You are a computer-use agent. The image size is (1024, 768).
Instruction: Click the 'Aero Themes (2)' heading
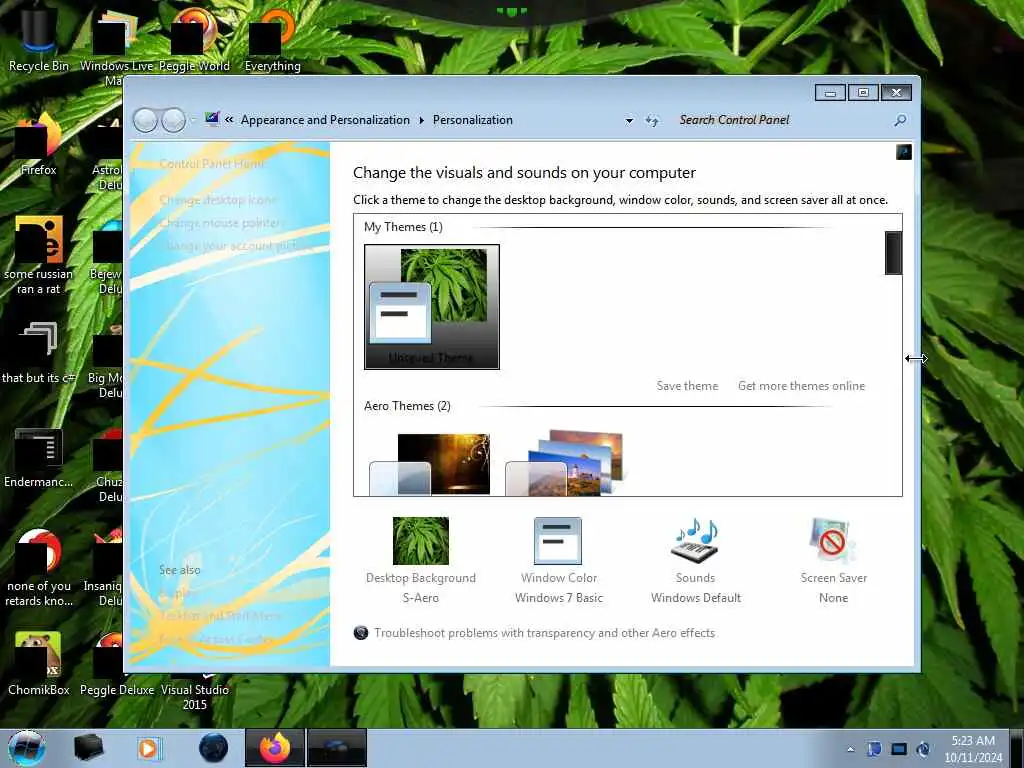coord(407,406)
